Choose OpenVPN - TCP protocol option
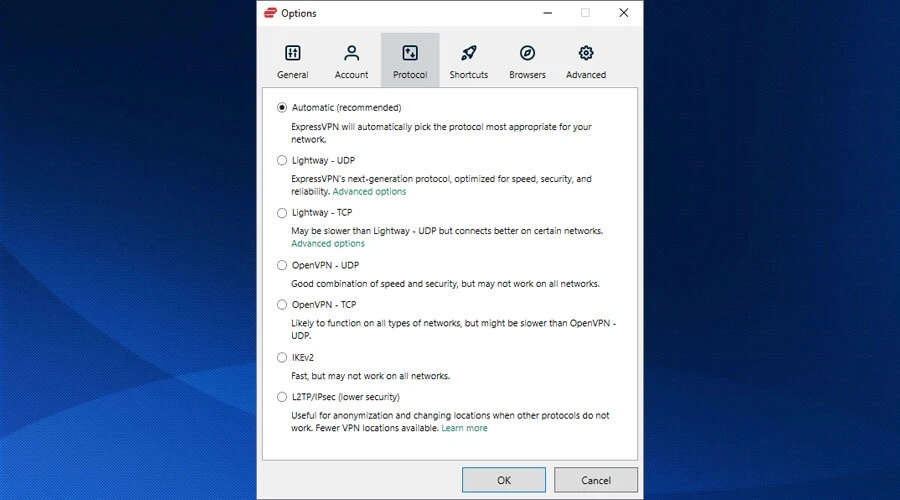Image resolution: width=900 pixels, height=500 pixels. pyautogui.click(x=282, y=305)
